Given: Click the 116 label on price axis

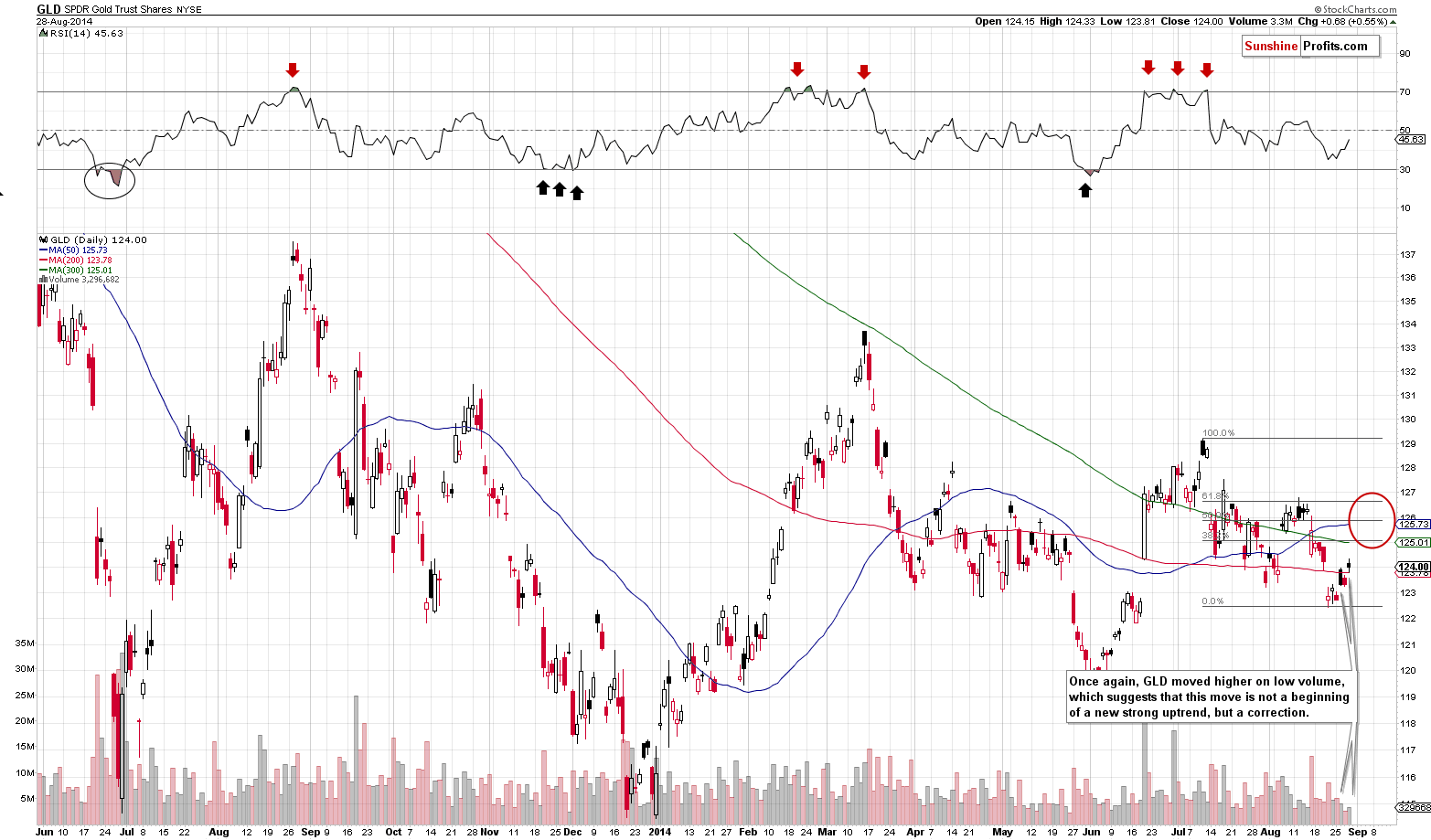Looking at the screenshot, I should click(x=1408, y=777).
